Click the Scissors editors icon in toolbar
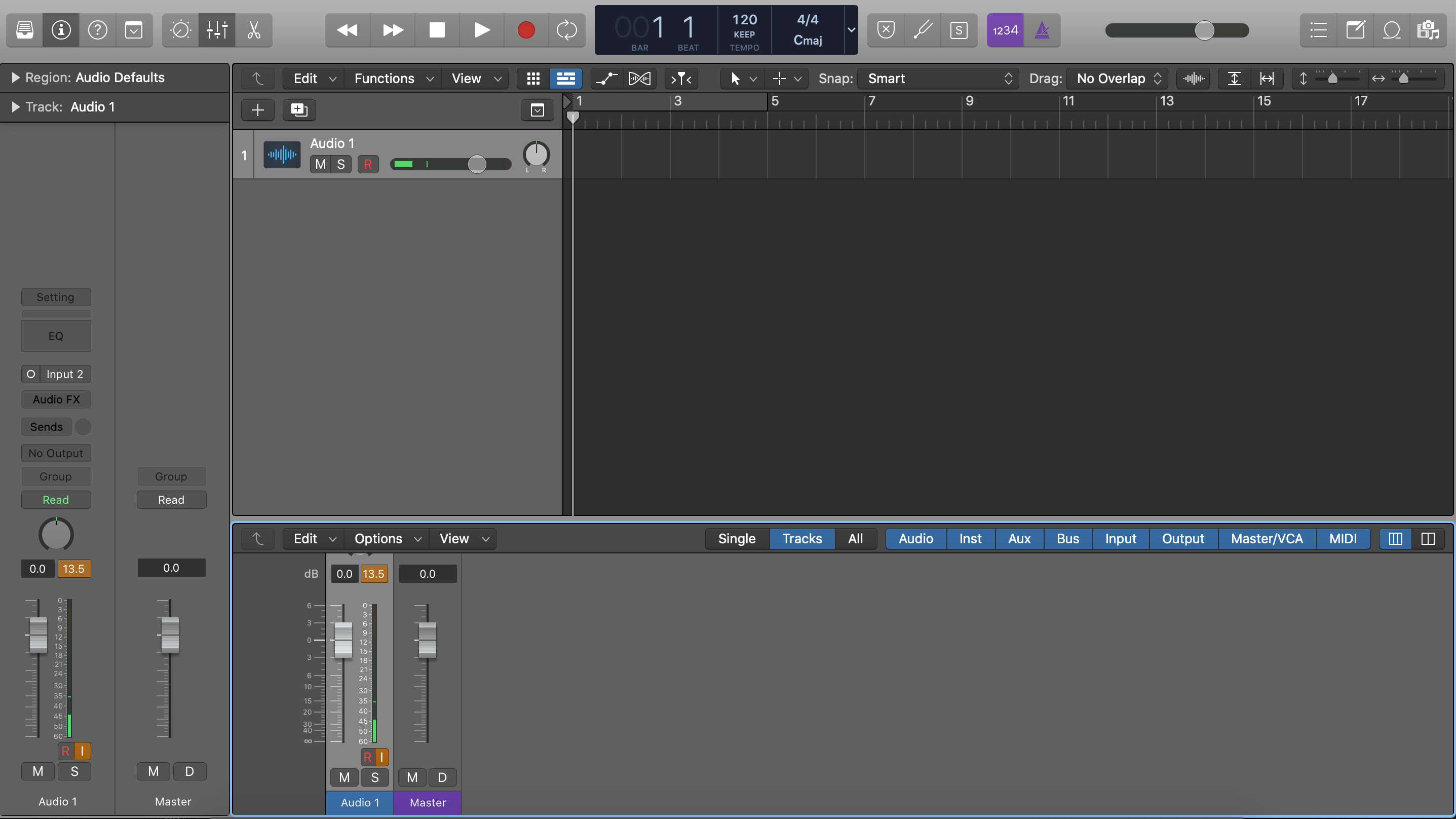1456x819 pixels. tap(254, 30)
